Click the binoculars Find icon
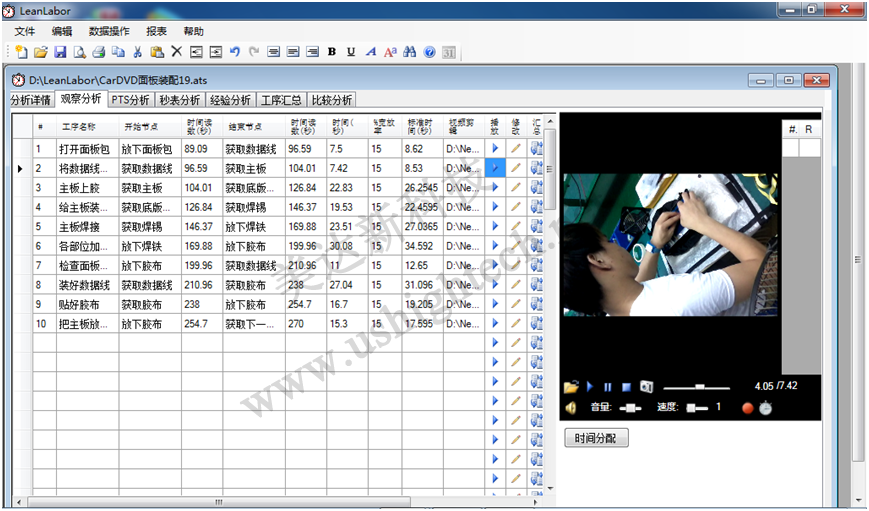The width and height of the screenshot is (869, 511). (x=409, y=52)
